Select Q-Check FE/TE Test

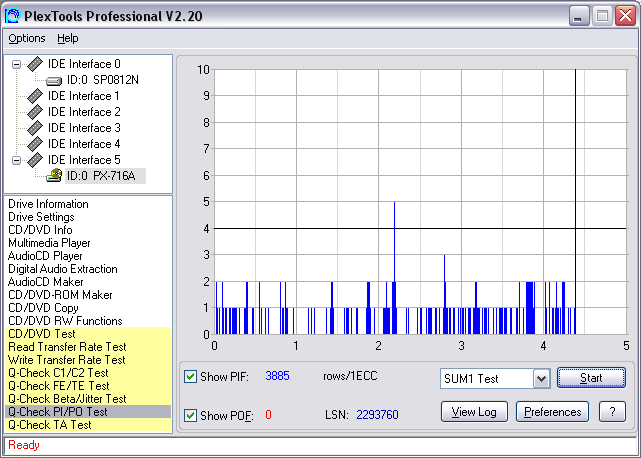(88, 386)
